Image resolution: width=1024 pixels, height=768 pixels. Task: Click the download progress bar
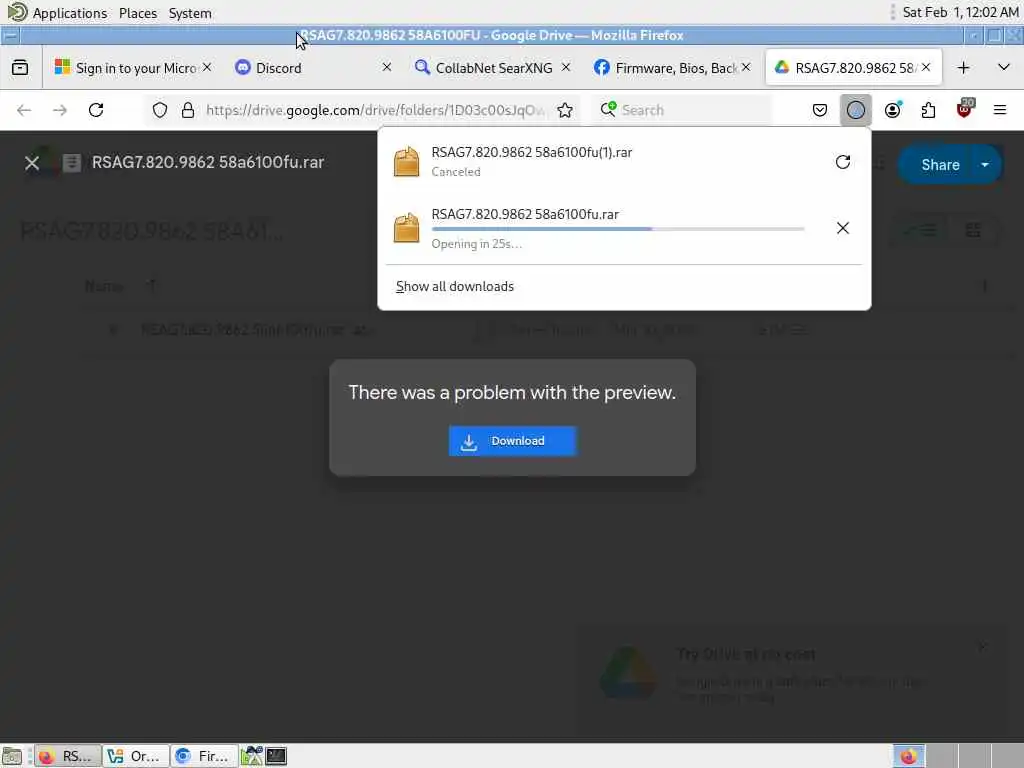618,229
